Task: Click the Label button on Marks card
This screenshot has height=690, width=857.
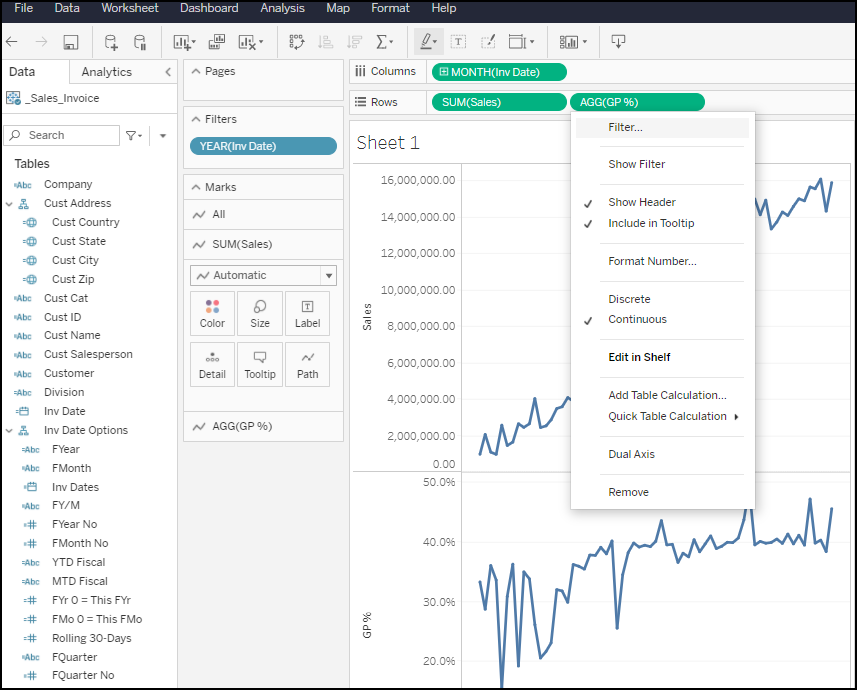Action: [307, 312]
